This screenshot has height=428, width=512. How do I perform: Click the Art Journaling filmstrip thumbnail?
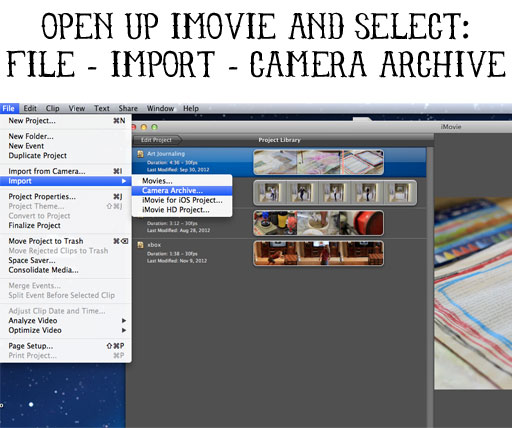point(318,162)
